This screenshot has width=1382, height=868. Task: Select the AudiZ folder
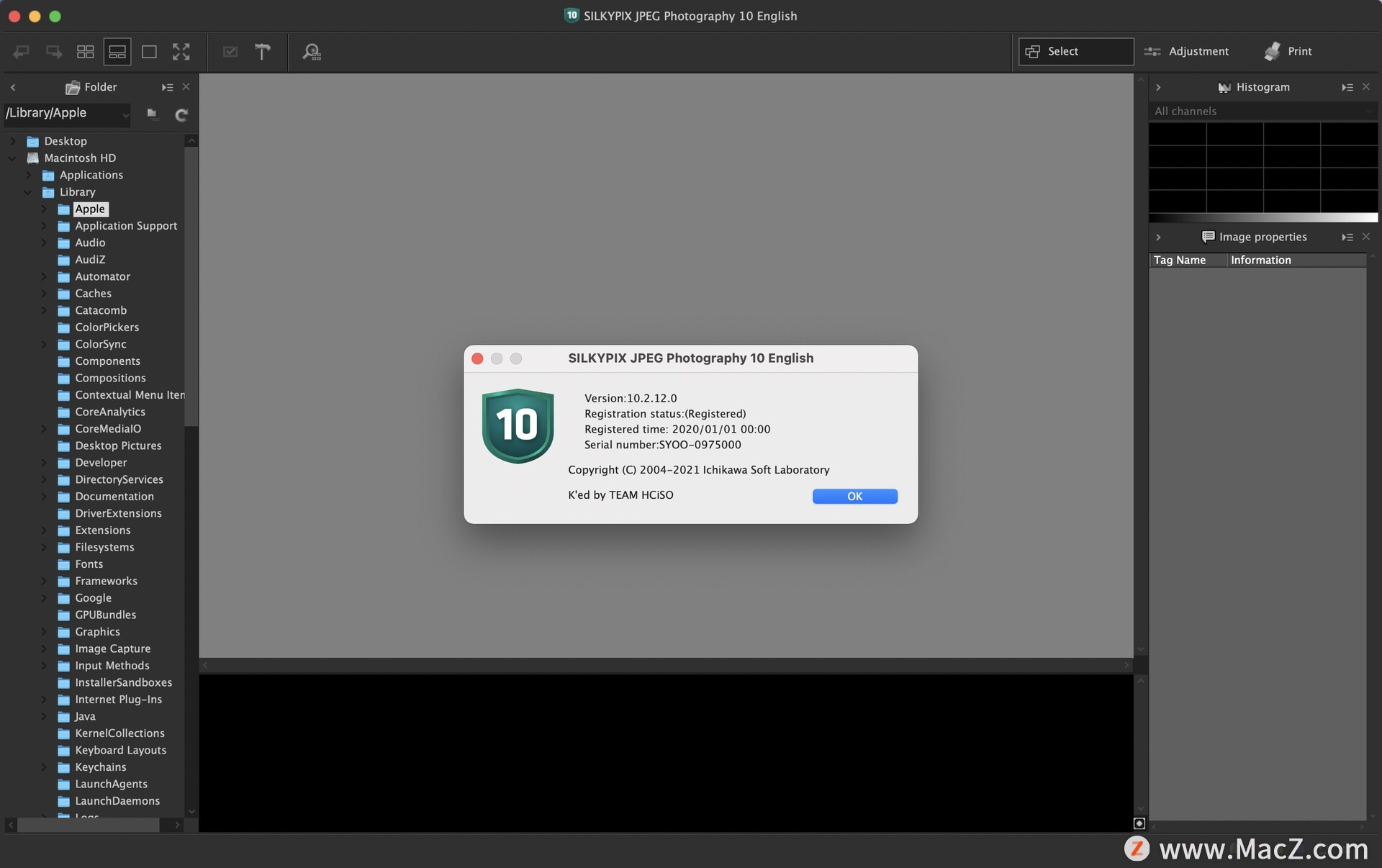(90, 259)
